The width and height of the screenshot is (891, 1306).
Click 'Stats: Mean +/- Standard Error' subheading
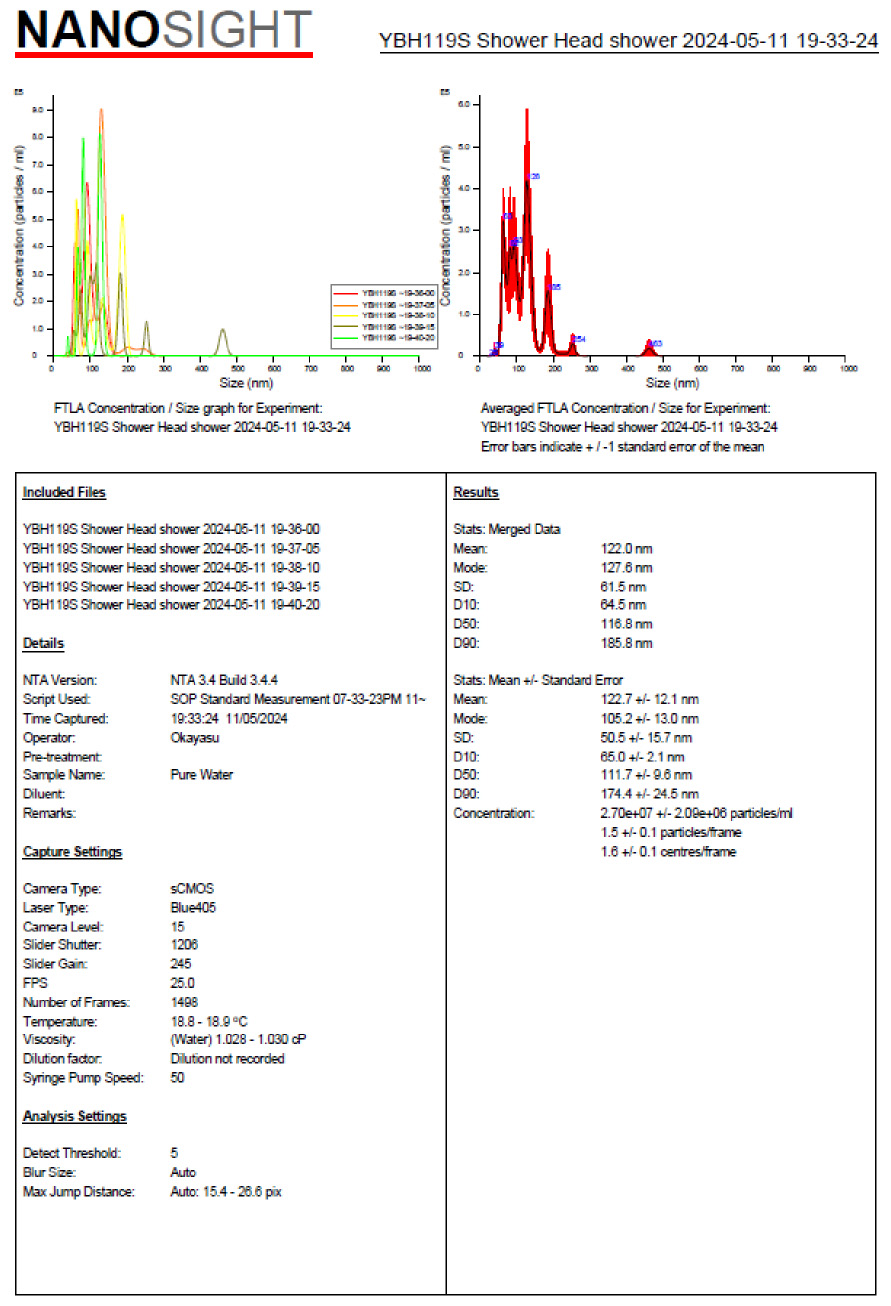(x=538, y=680)
